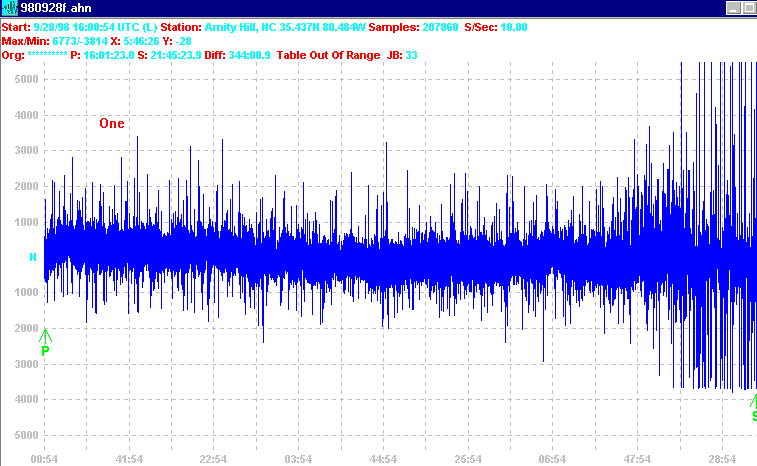Viewport: 757px width, 466px height.
Task: Click the seismograph app icon in title bar
Action: [10, 8]
